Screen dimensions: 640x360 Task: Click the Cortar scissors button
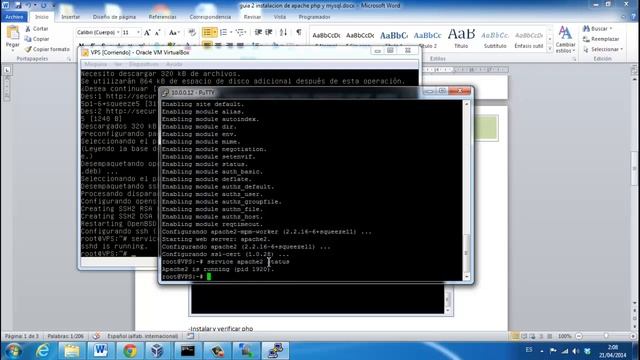(37, 29)
